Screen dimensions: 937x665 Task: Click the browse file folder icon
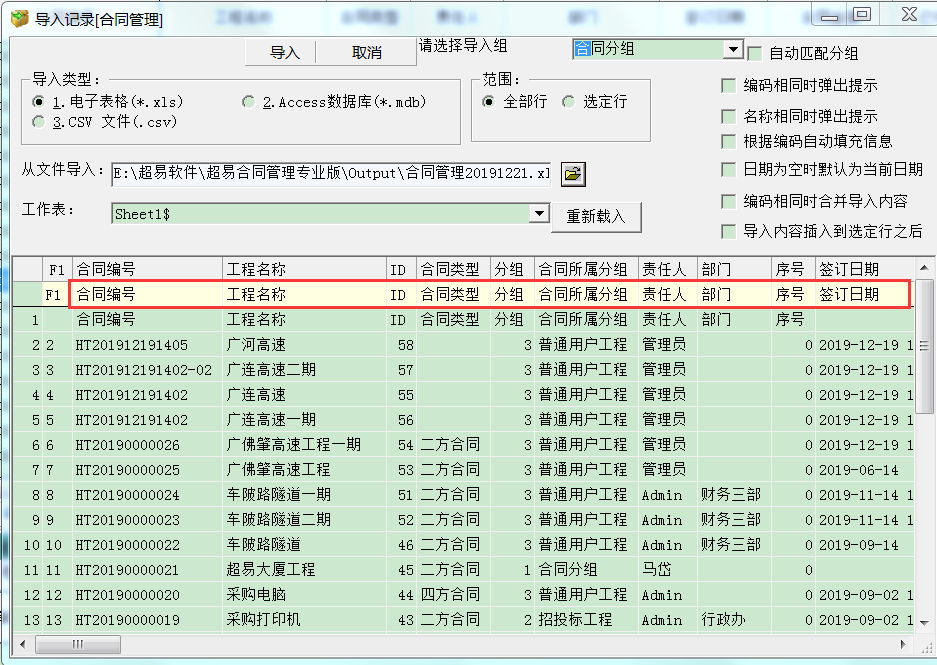click(572, 174)
